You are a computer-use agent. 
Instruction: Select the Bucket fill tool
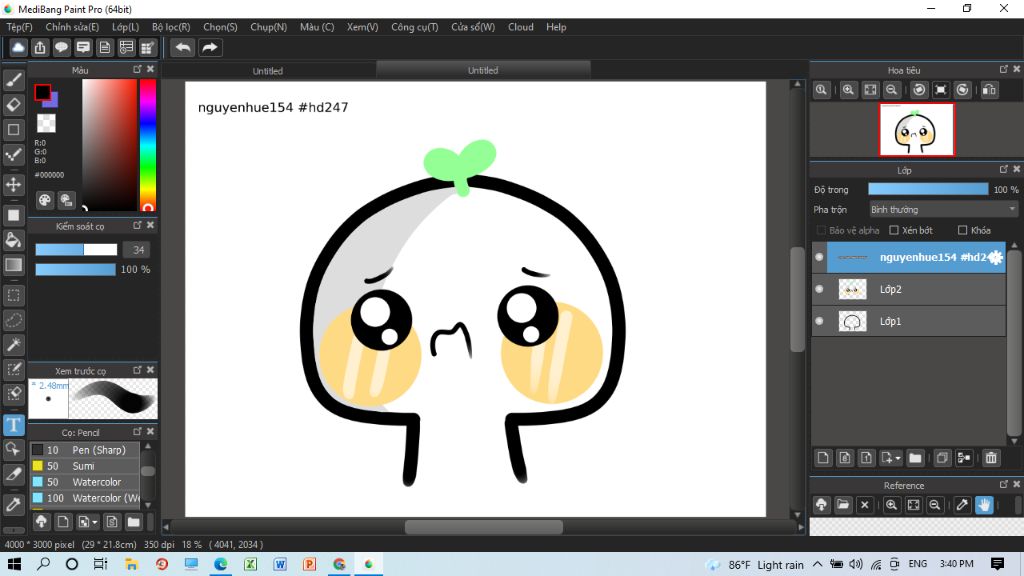tap(14, 240)
